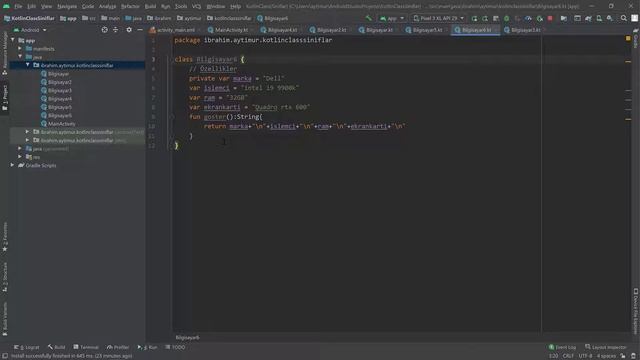Image resolution: width=640 pixels, height=360 pixels.
Task: Toggle the tool window bars icon in status bar
Action: tap(5, 356)
